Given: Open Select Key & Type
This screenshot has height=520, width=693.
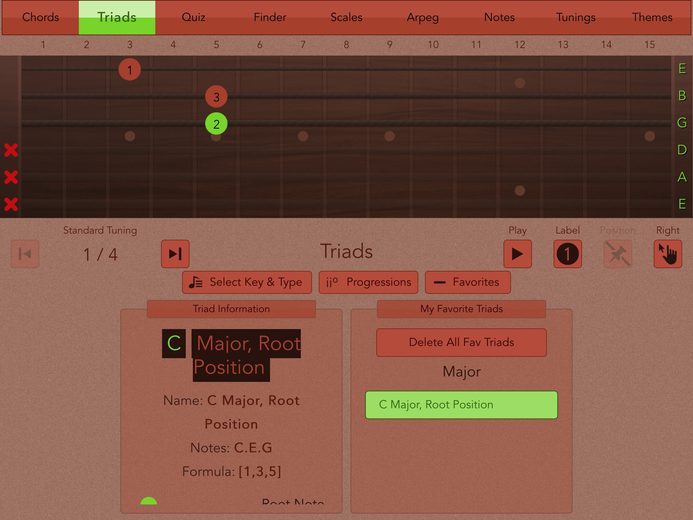Looking at the screenshot, I should [247, 282].
